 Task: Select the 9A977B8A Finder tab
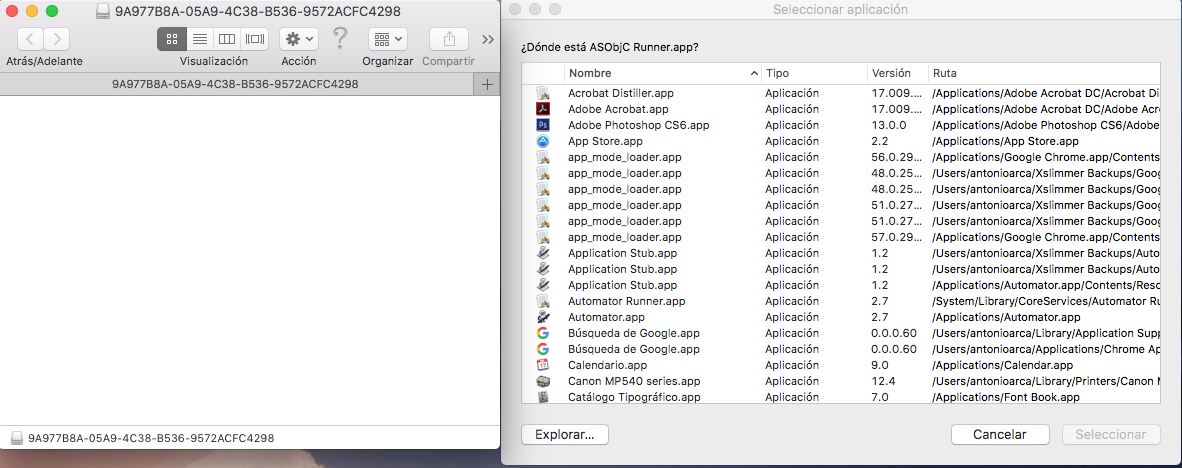click(235, 84)
